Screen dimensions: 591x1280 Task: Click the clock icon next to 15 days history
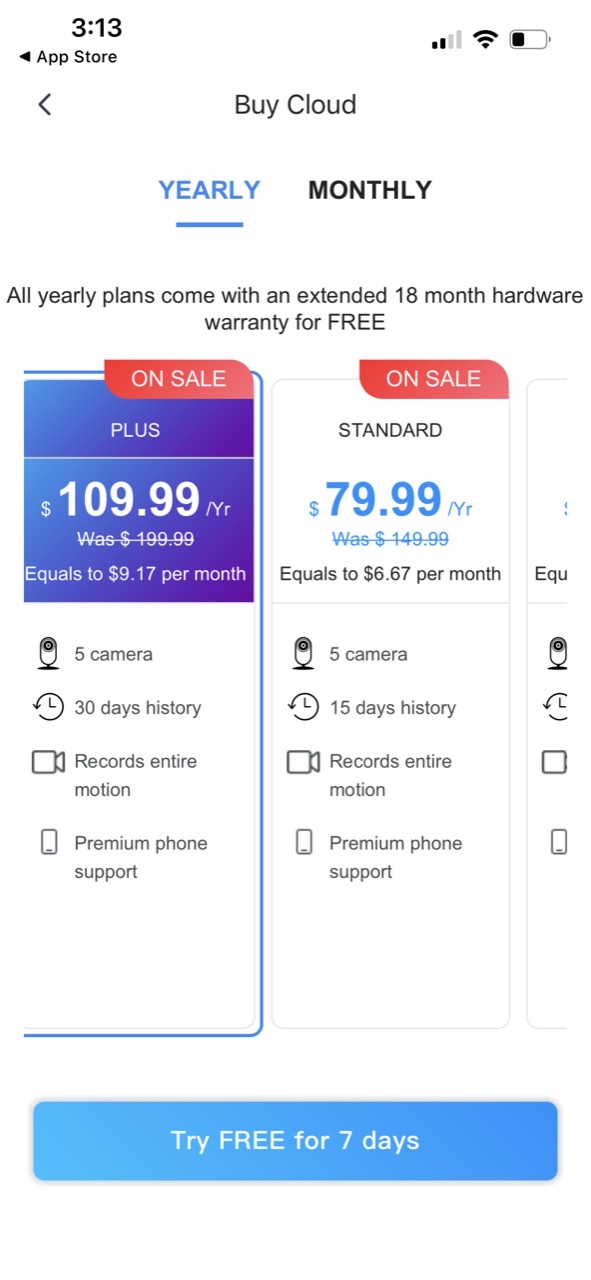point(302,707)
